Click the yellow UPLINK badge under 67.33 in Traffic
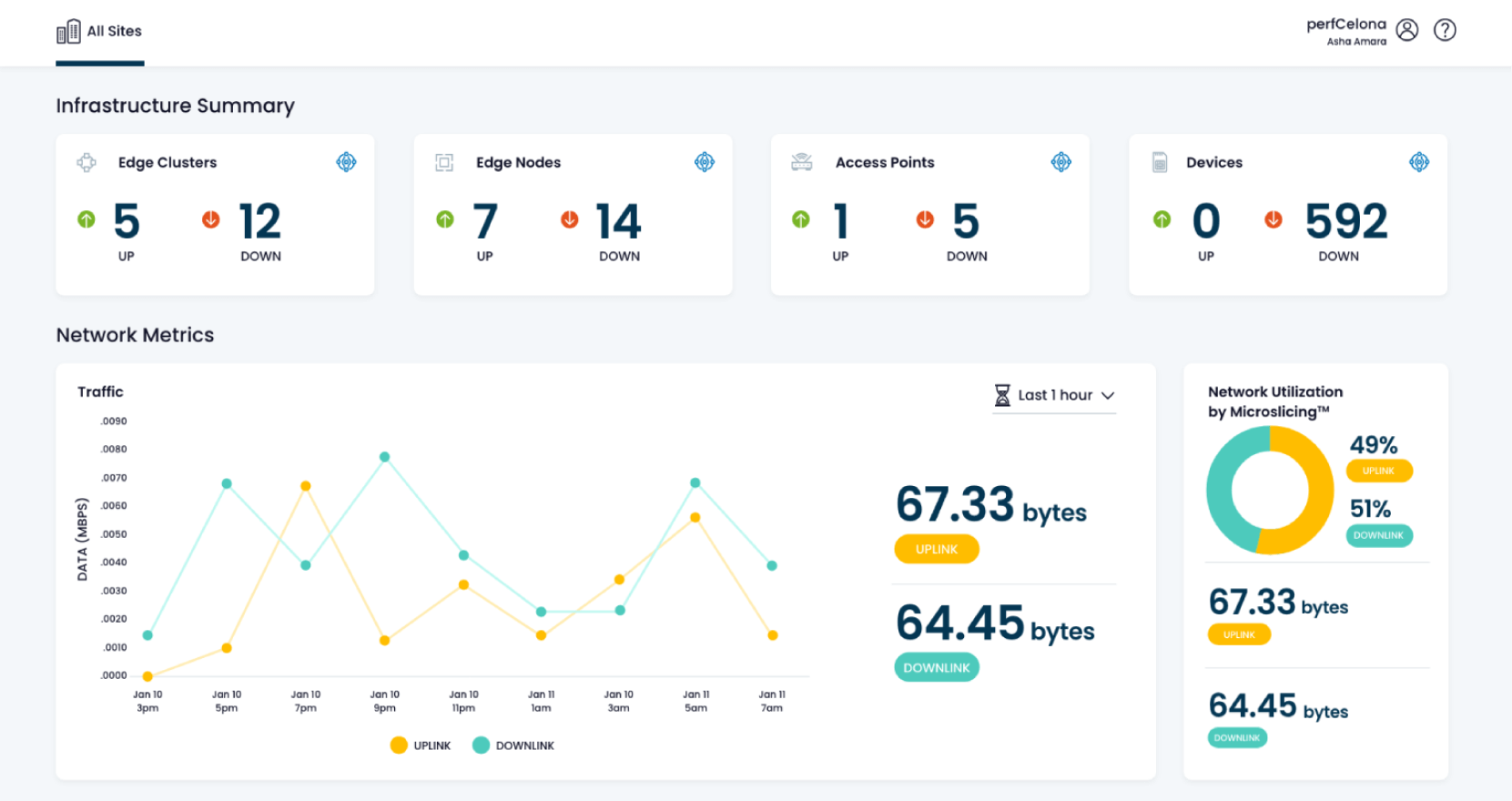Viewport: 1512px width, 801px height. (937, 549)
